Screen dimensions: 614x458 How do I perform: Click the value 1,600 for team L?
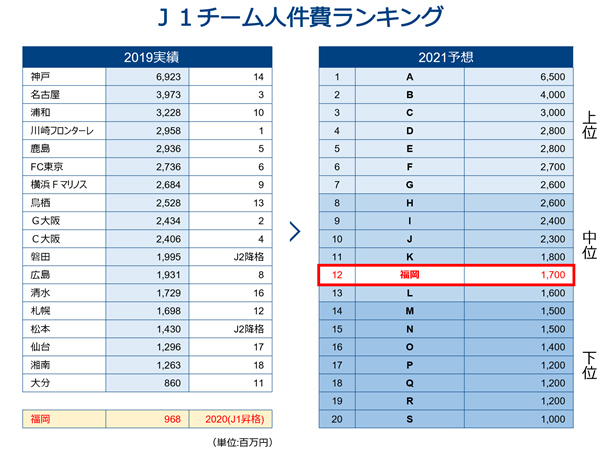coord(553,293)
